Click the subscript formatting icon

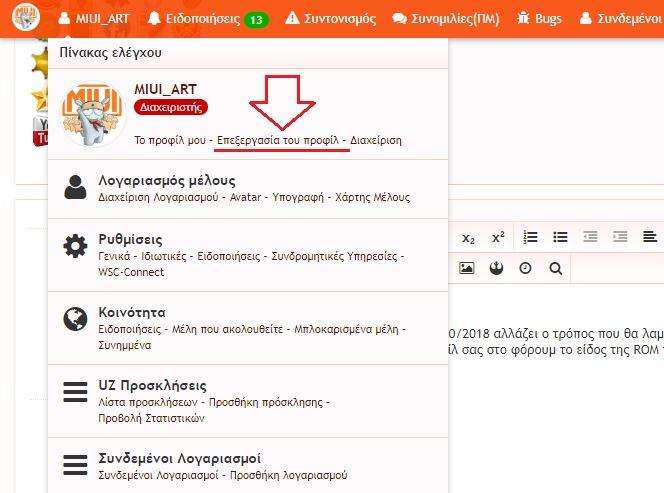tap(468, 238)
